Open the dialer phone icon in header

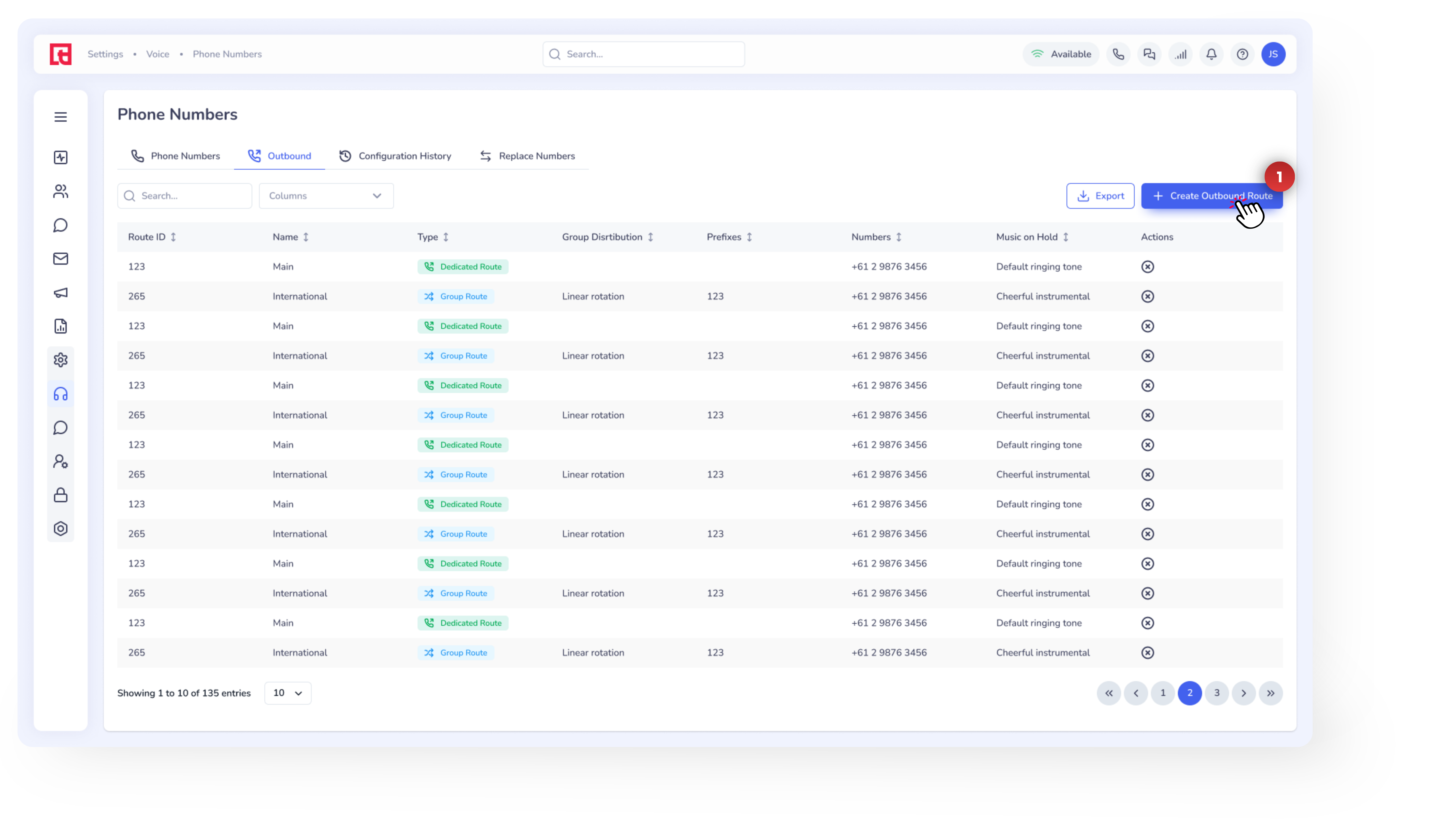1118,54
